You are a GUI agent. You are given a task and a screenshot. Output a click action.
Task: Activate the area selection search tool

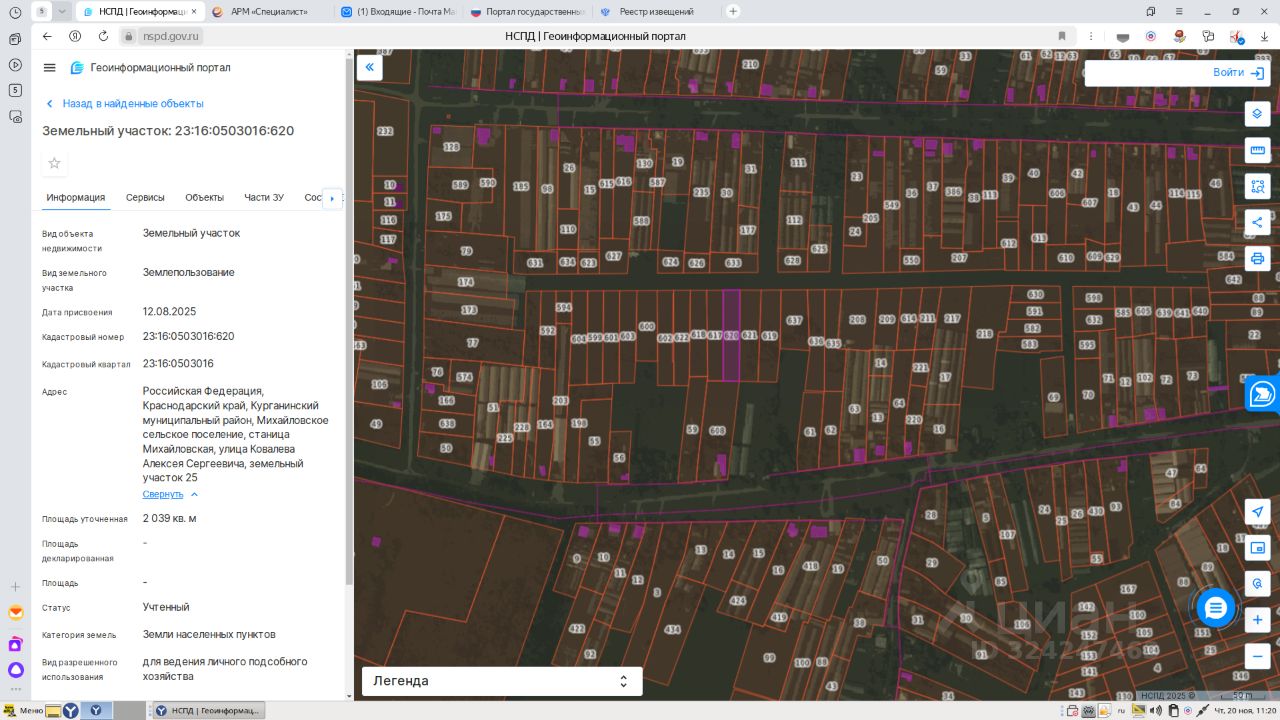1257,186
